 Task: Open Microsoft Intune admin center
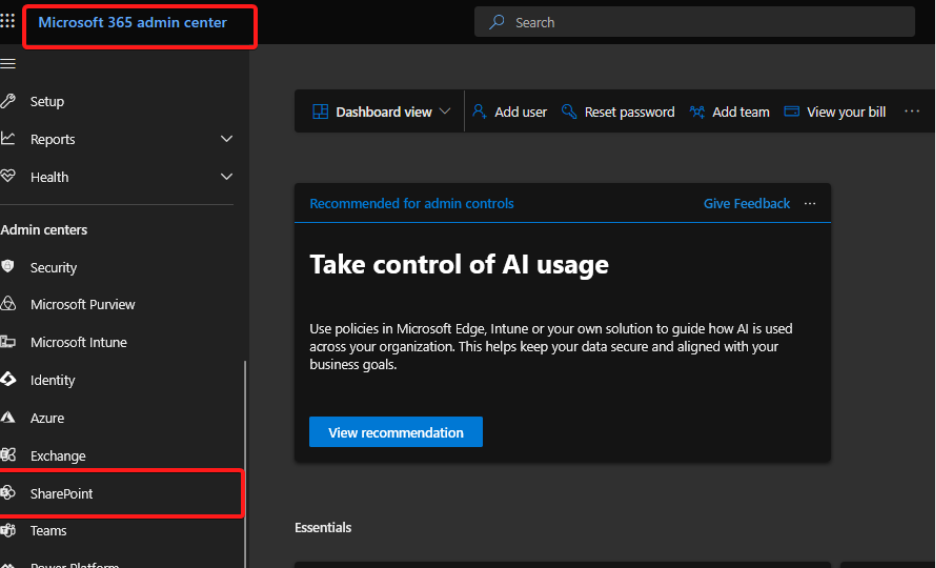click(x=78, y=342)
